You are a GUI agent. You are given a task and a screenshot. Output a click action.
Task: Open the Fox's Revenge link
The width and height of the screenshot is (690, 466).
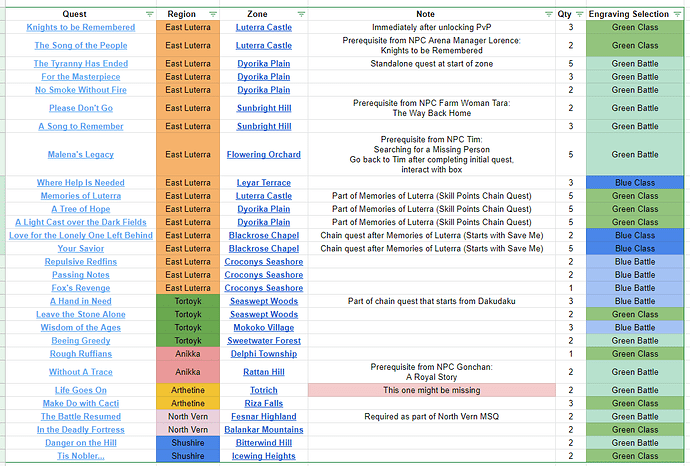click(x=81, y=288)
